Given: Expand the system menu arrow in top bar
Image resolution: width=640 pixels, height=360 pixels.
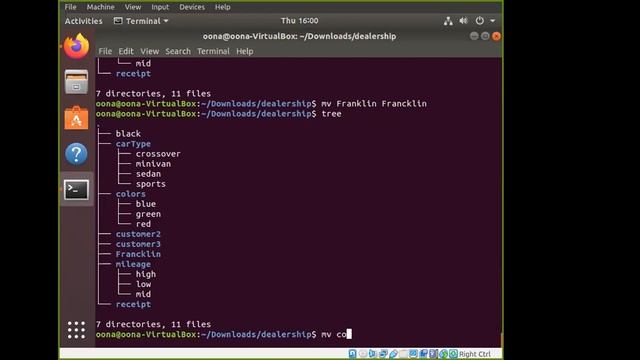Looking at the screenshot, I should point(493,21).
